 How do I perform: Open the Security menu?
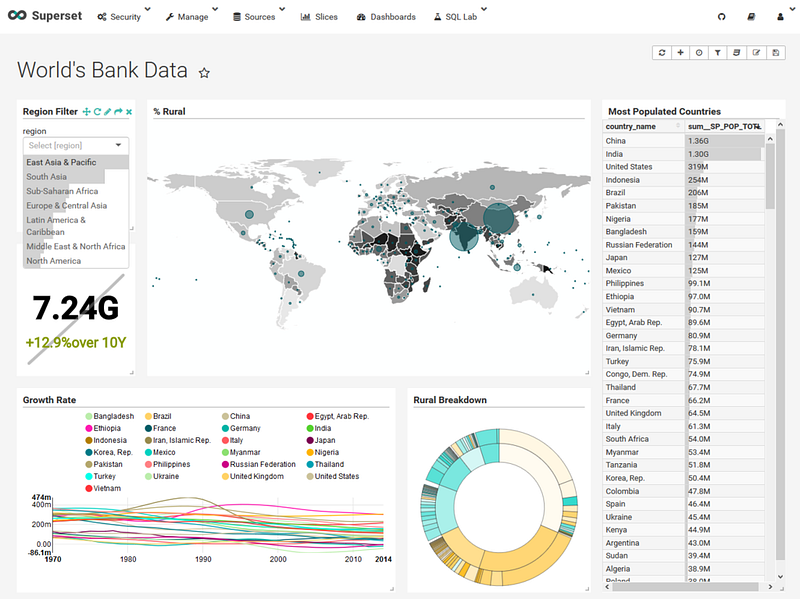119,17
